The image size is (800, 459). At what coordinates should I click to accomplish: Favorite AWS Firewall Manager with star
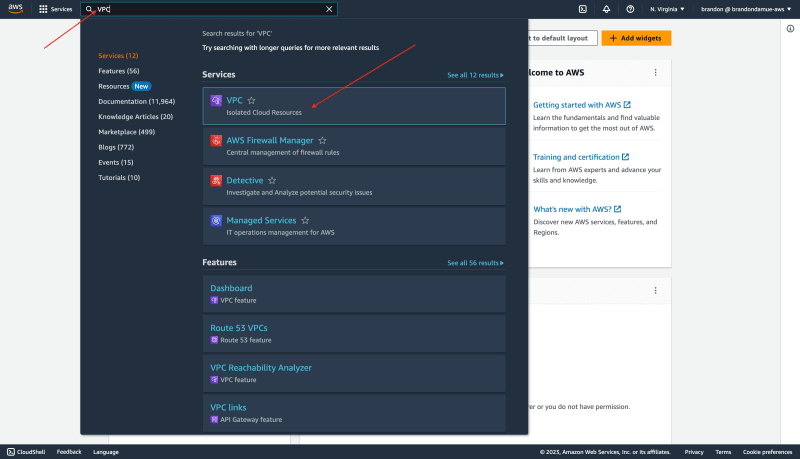322,140
